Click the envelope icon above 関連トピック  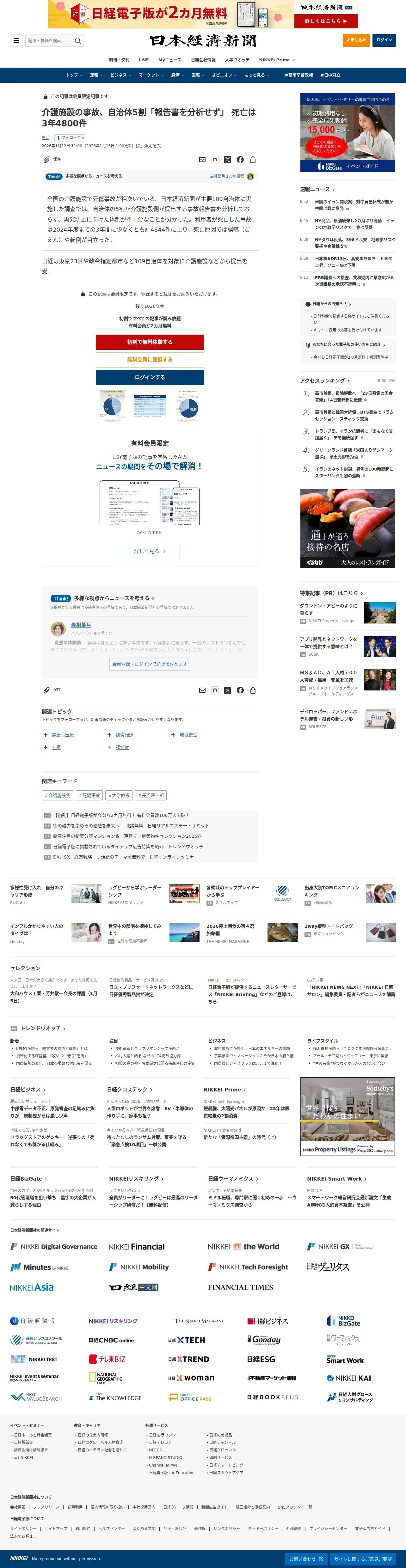click(202, 690)
